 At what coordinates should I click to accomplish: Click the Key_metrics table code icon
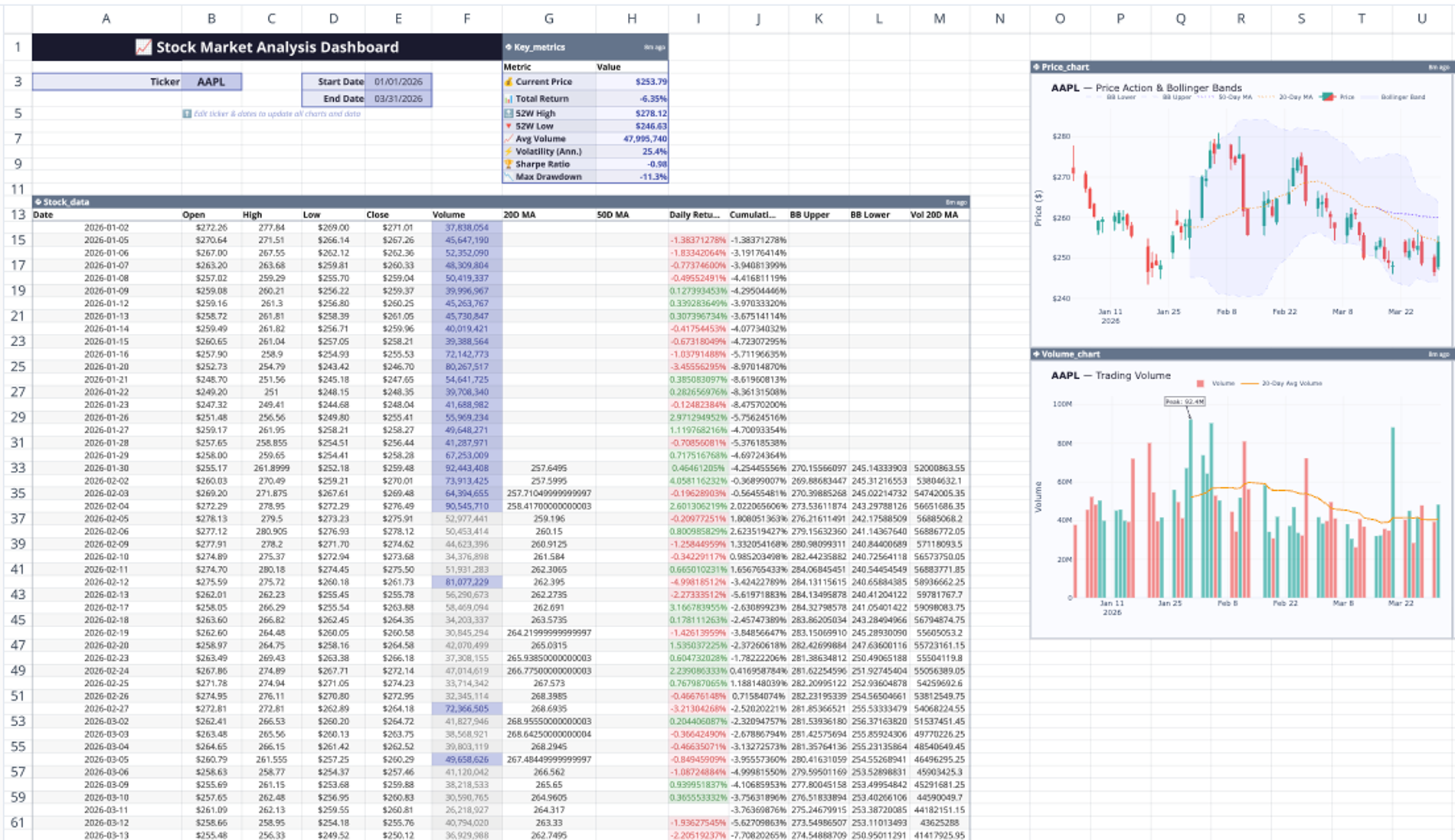click(x=508, y=47)
